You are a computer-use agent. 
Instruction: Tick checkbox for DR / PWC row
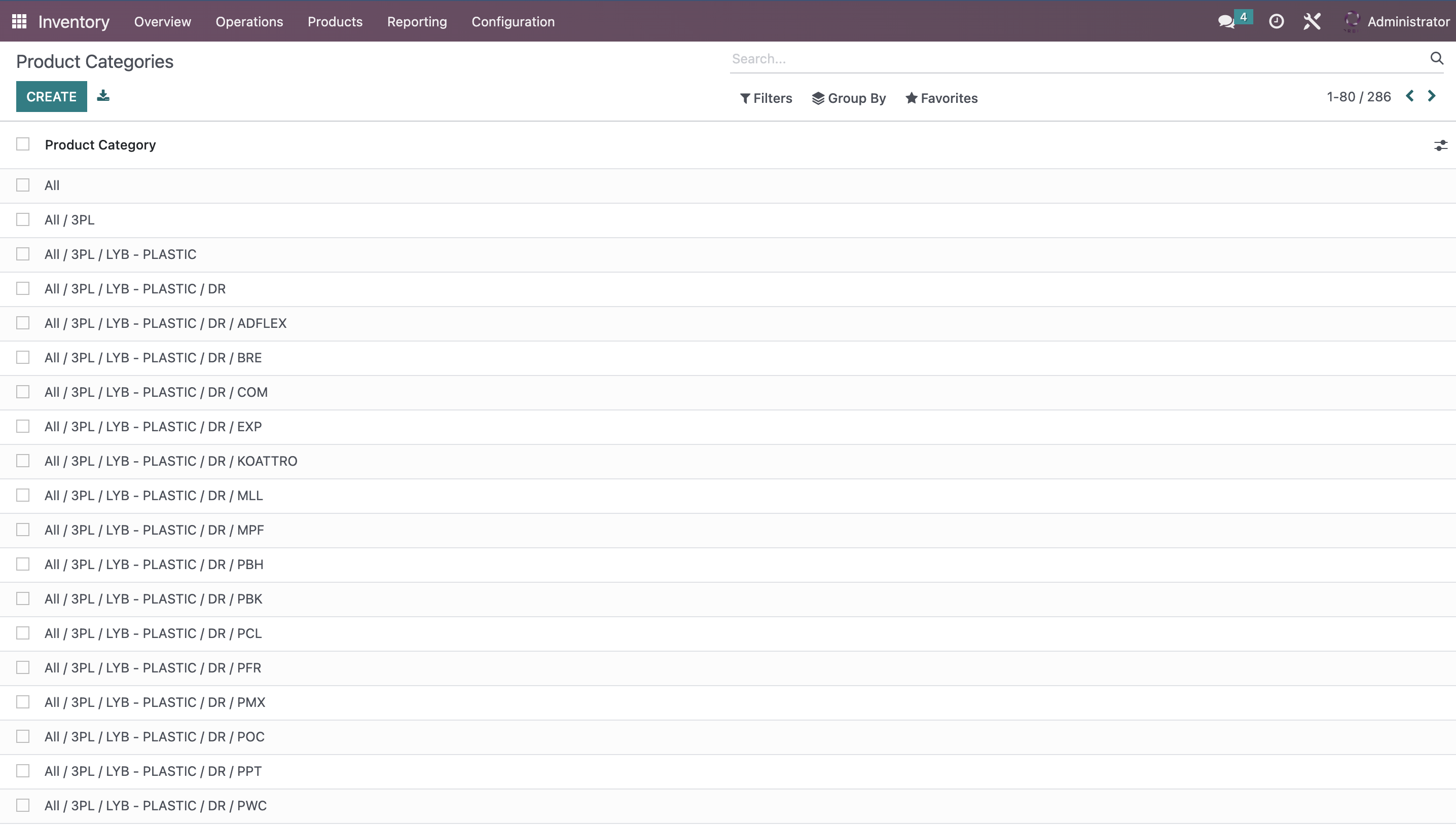(x=23, y=806)
